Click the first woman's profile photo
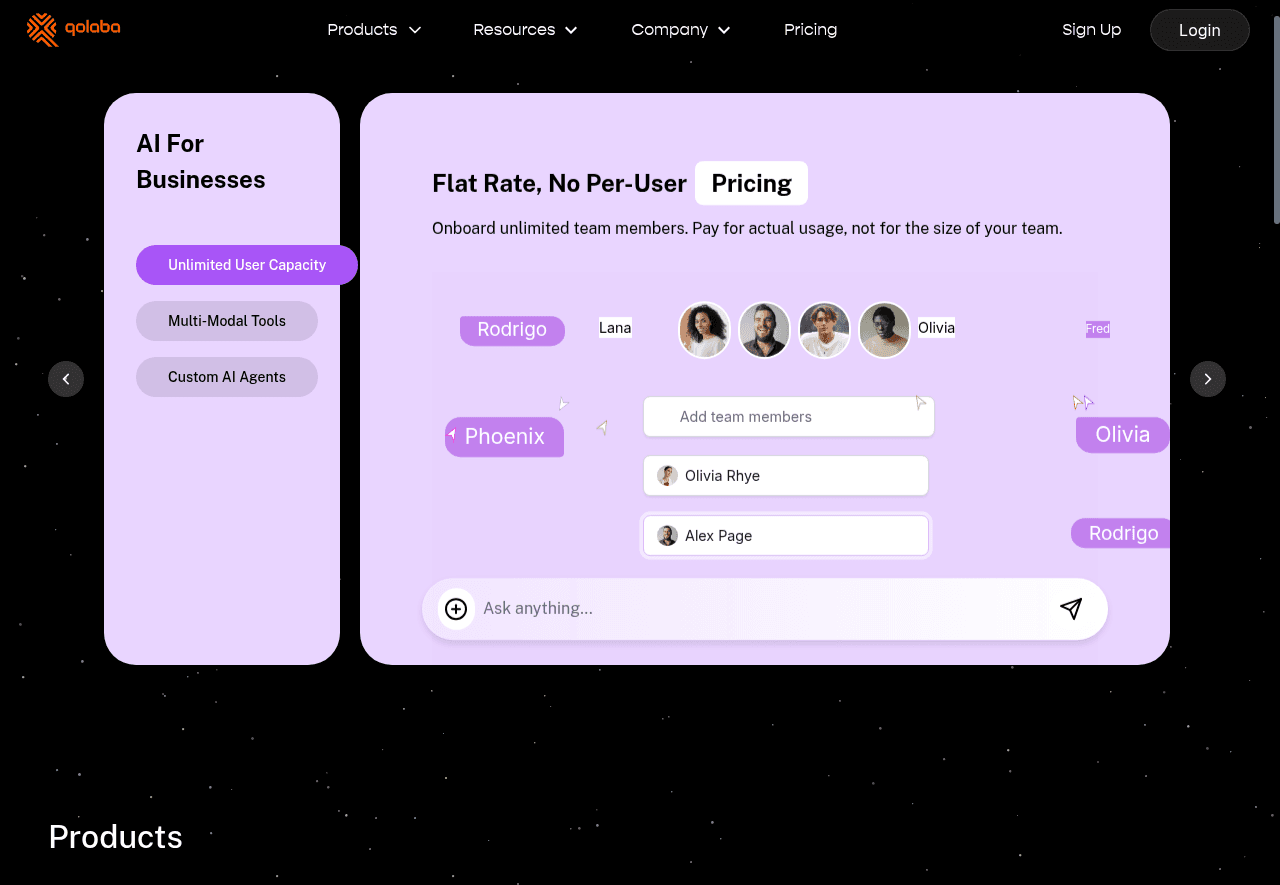This screenshot has height=885, width=1280. point(704,330)
